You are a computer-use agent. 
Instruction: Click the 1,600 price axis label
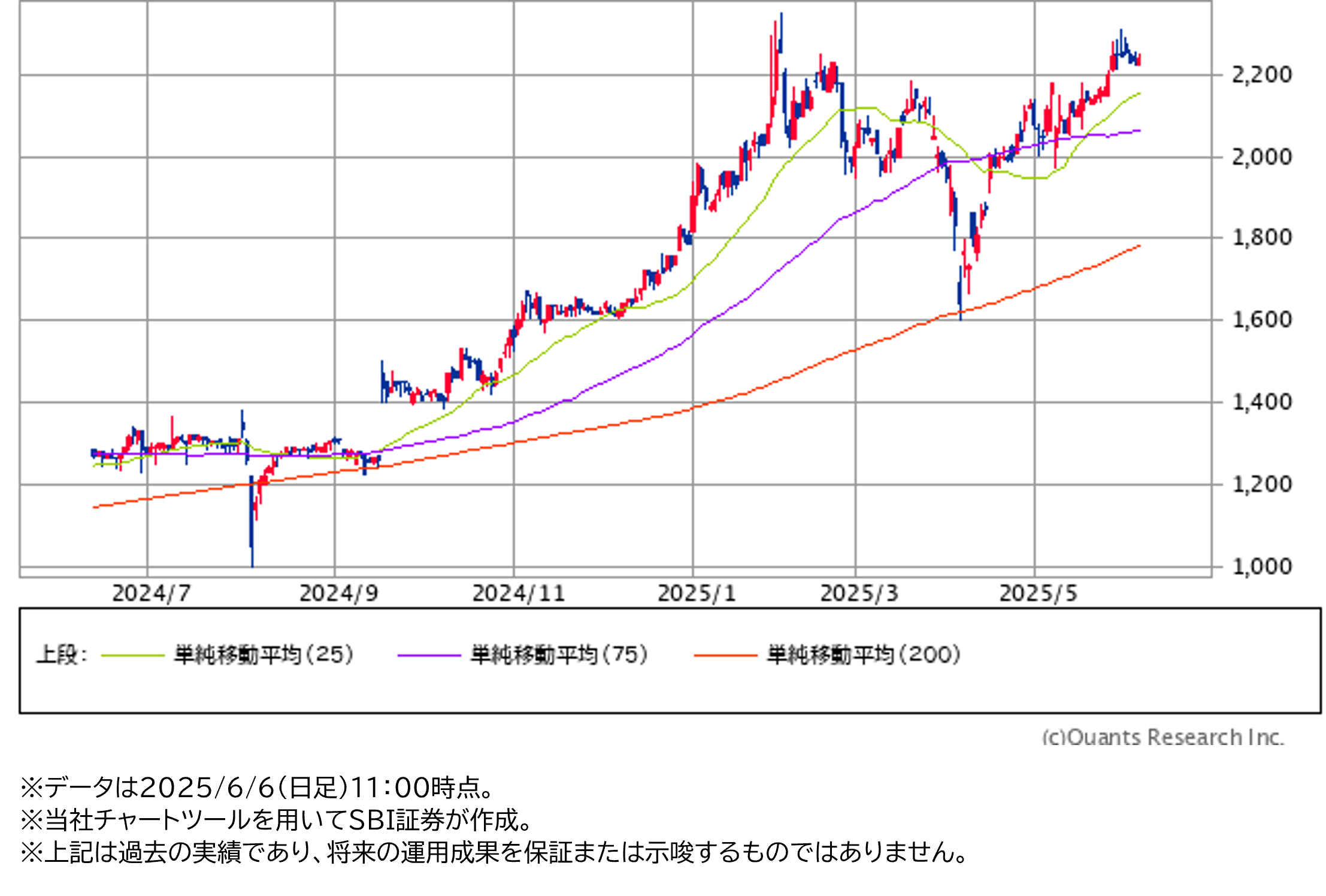point(1261,320)
